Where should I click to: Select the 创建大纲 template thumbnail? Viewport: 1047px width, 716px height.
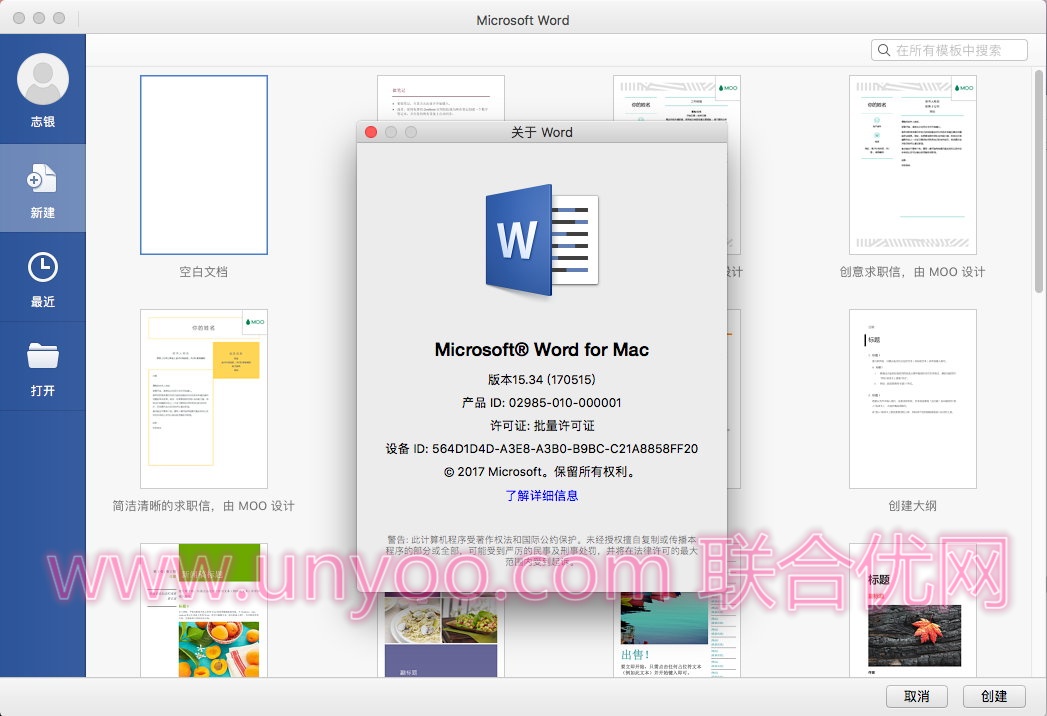coord(913,399)
